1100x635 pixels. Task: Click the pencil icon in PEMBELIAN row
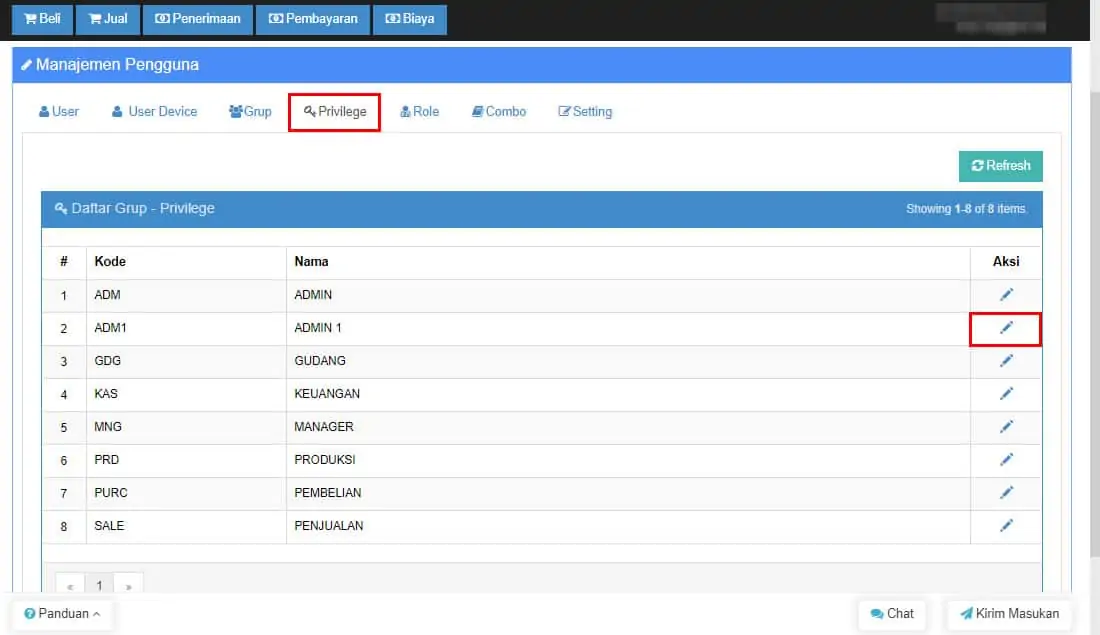(1006, 493)
